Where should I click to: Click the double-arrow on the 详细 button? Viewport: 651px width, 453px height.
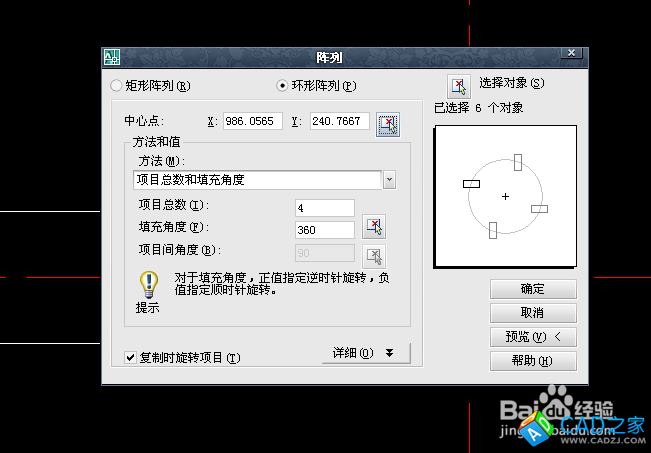(389, 353)
